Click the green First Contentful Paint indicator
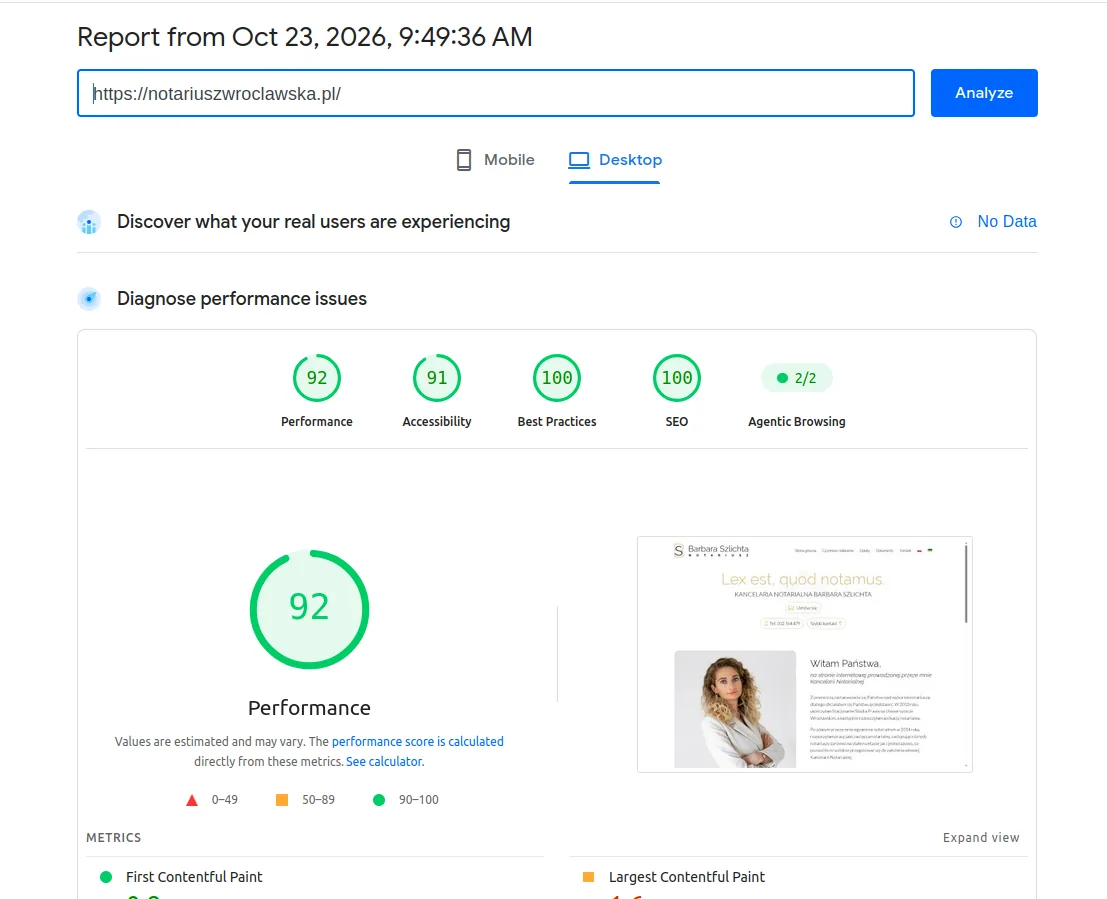This screenshot has width=1107, height=899. coord(106,877)
